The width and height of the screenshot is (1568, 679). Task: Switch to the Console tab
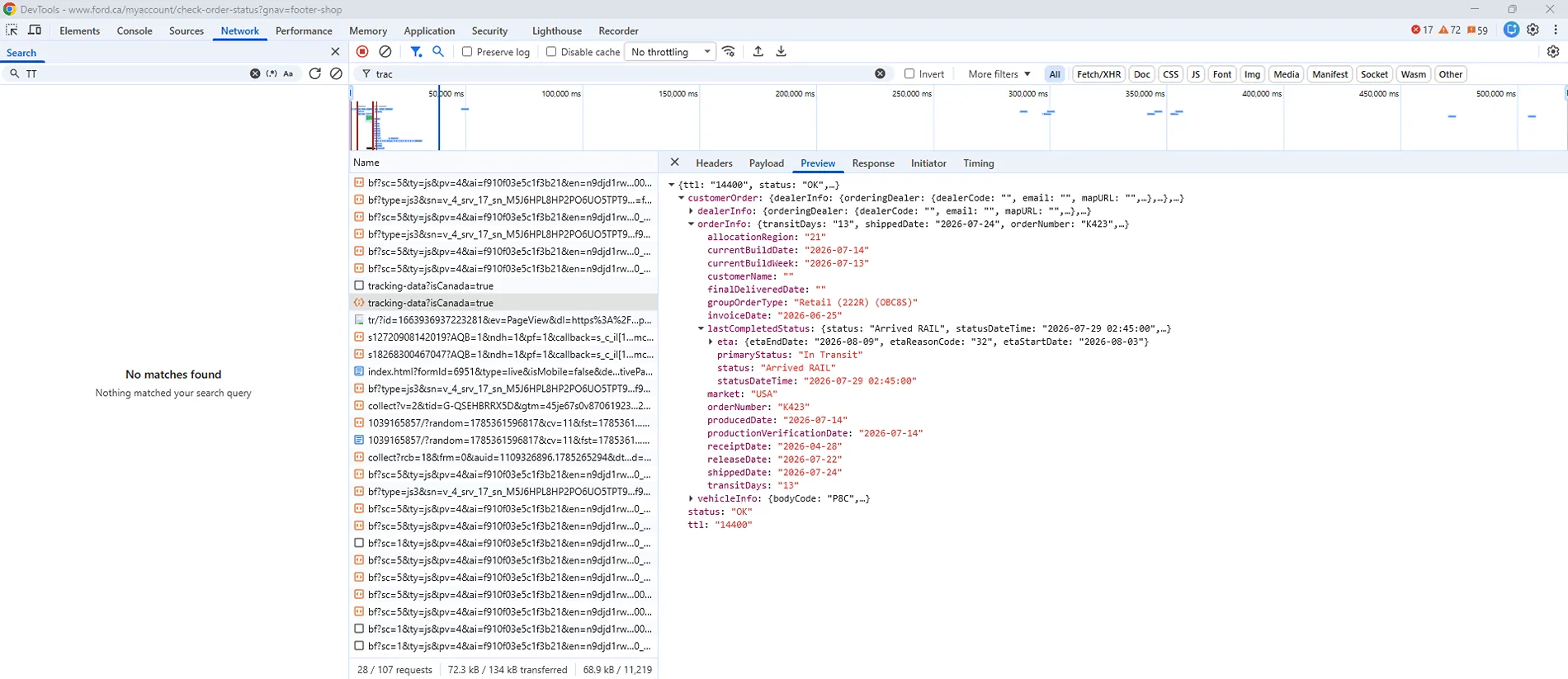[x=135, y=31]
